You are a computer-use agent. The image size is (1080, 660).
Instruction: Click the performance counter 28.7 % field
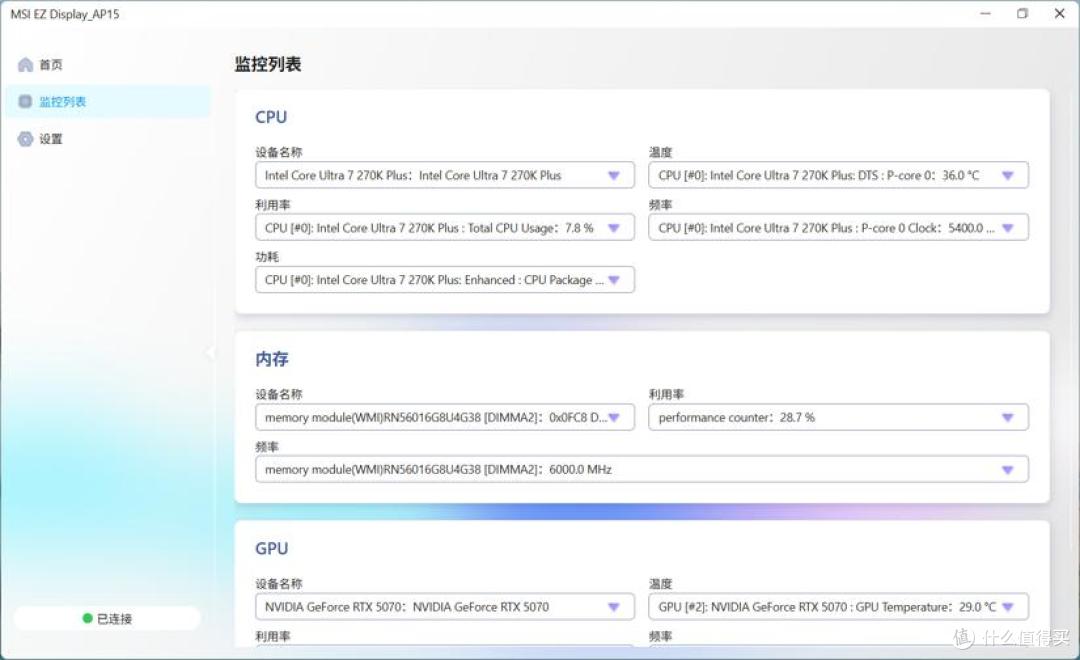[838, 417]
